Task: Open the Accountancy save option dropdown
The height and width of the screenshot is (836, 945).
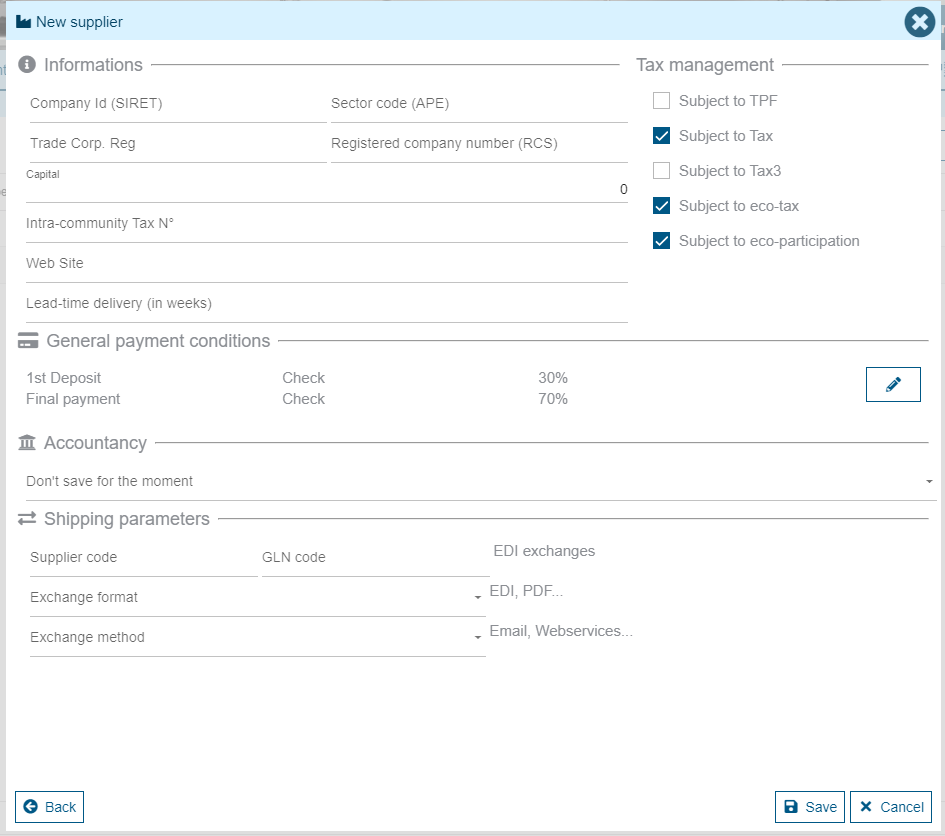Action: point(480,482)
